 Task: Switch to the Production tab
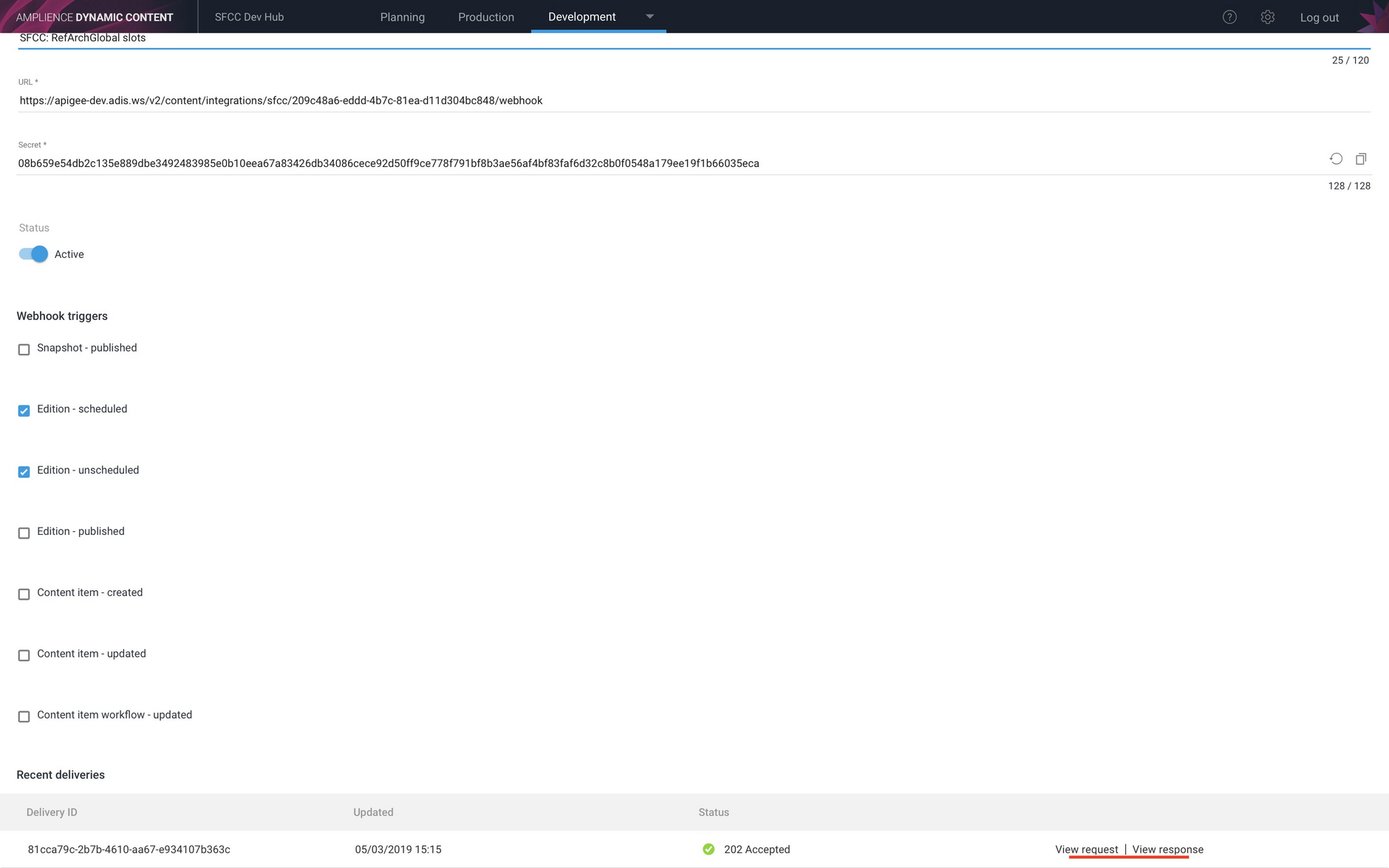point(486,17)
